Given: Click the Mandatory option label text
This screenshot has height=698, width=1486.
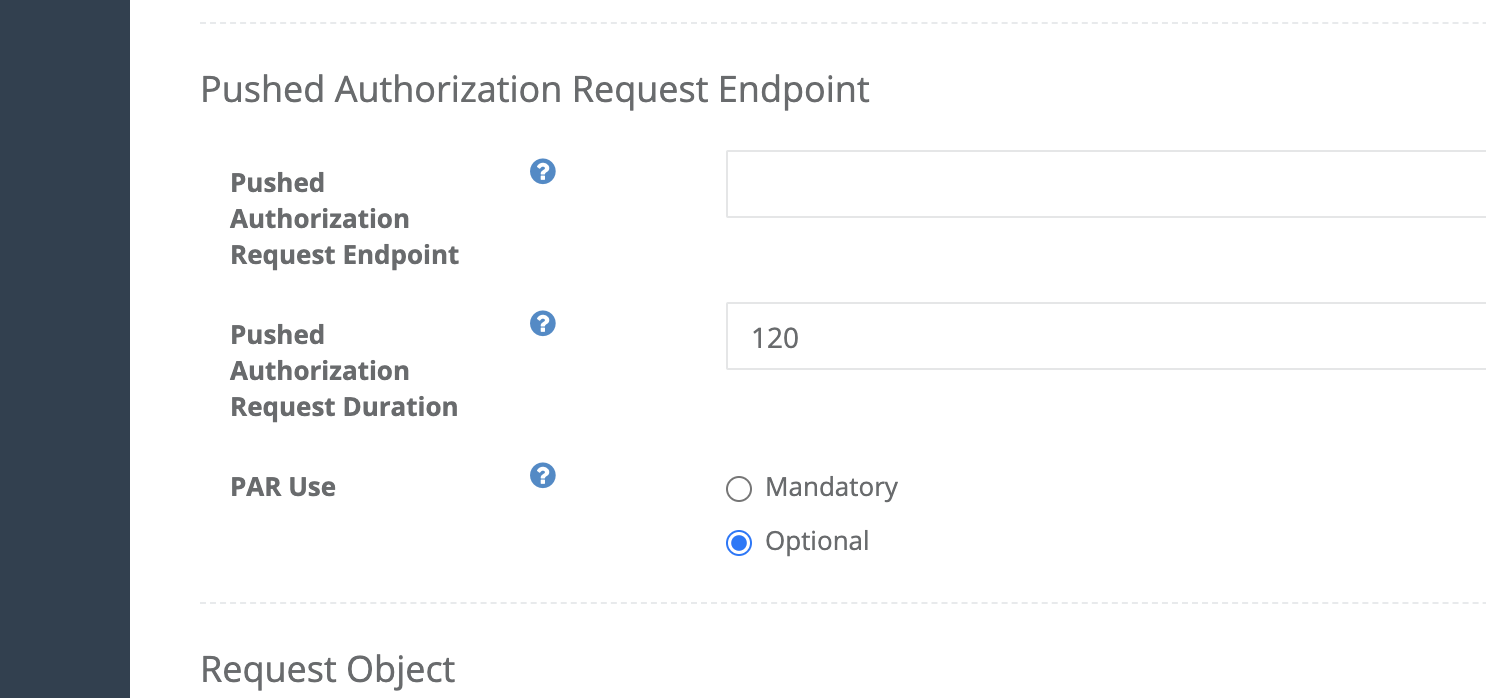Looking at the screenshot, I should click(831, 487).
